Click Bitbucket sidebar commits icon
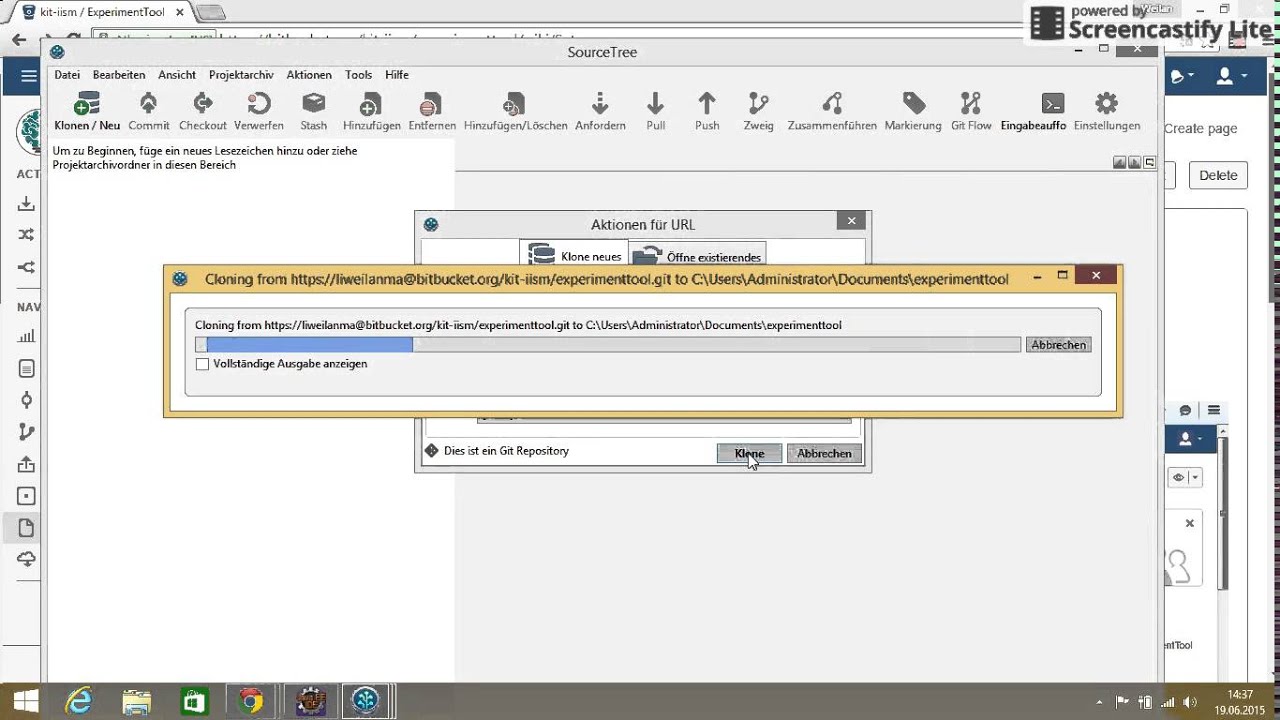 click(x=26, y=400)
